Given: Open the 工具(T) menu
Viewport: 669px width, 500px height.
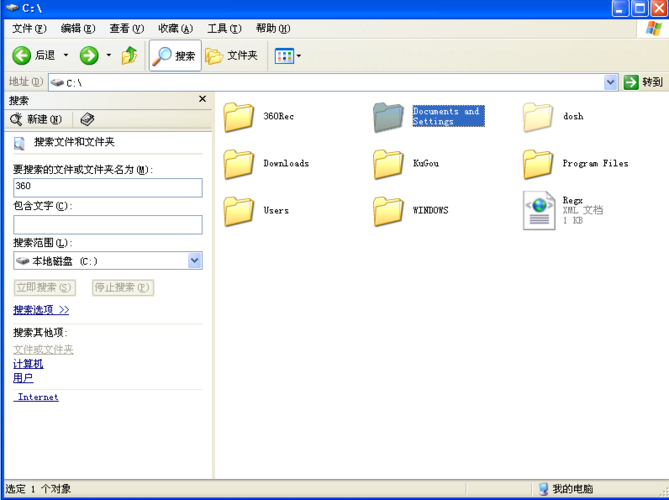Looking at the screenshot, I should pyautogui.click(x=224, y=29).
